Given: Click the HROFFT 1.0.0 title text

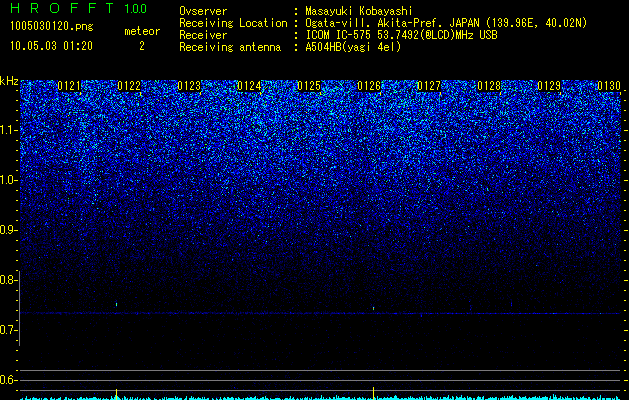Looking at the screenshot, I should (79, 8).
